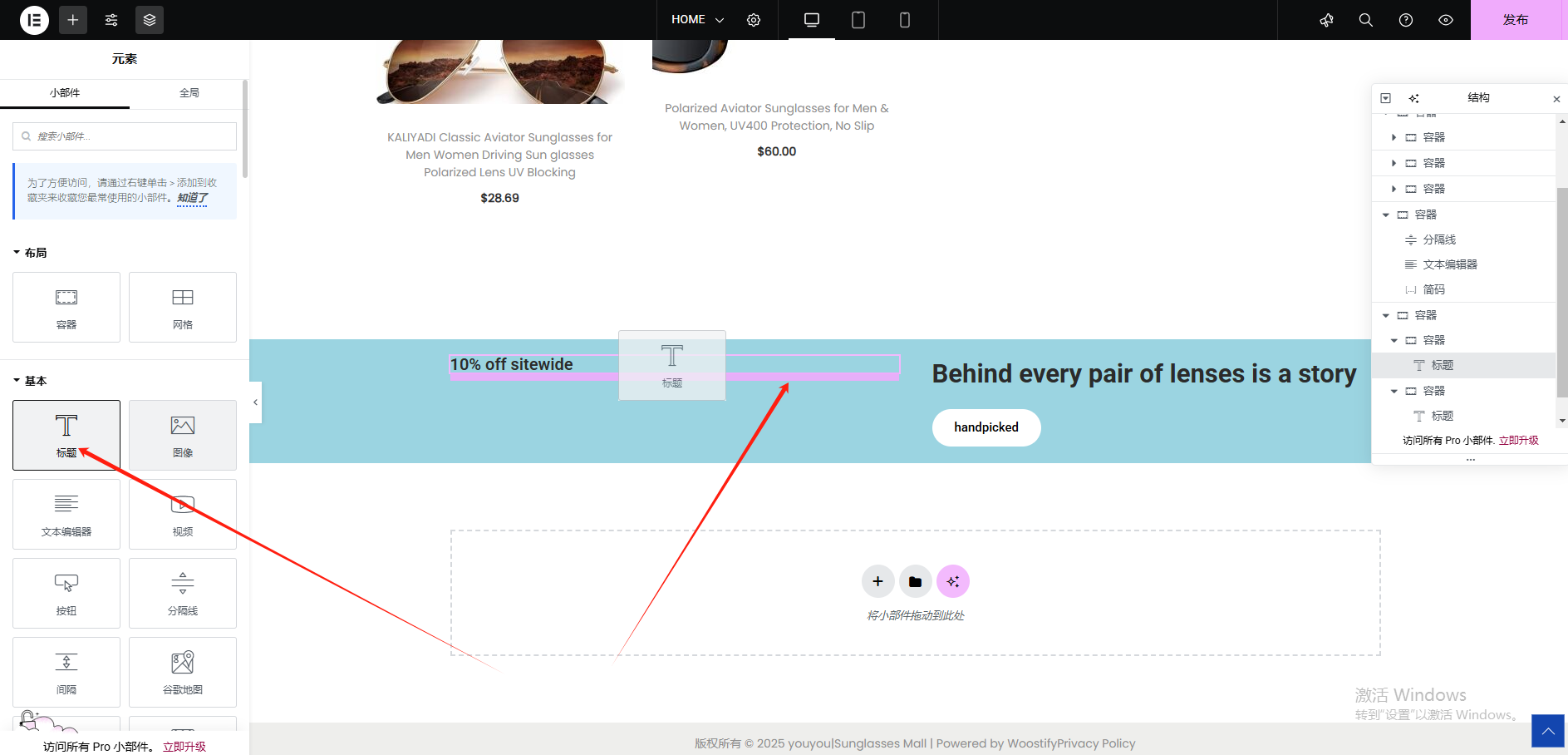Click the 发布 publish button

pos(1515,20)
